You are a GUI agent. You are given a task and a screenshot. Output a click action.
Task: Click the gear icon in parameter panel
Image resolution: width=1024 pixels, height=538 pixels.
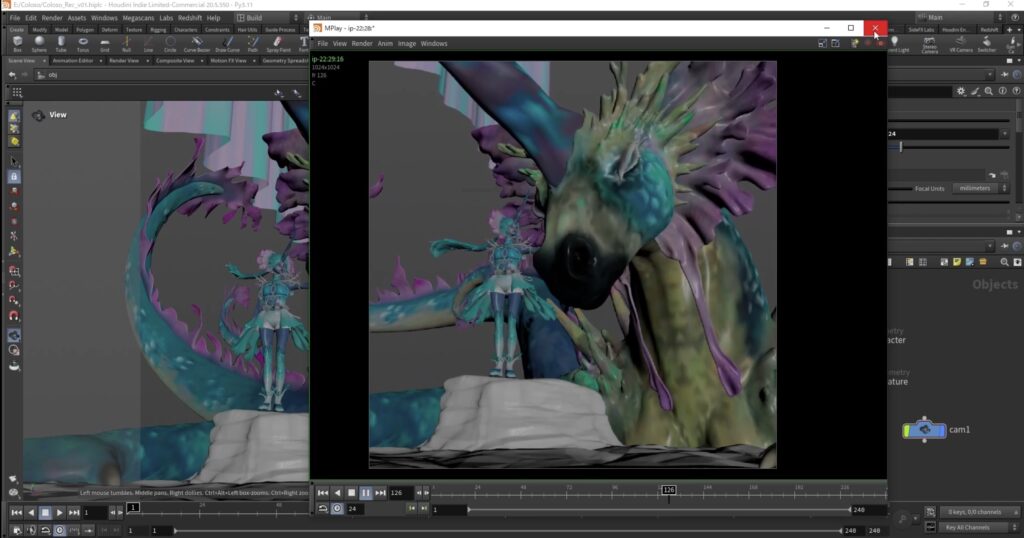(961, 91)
